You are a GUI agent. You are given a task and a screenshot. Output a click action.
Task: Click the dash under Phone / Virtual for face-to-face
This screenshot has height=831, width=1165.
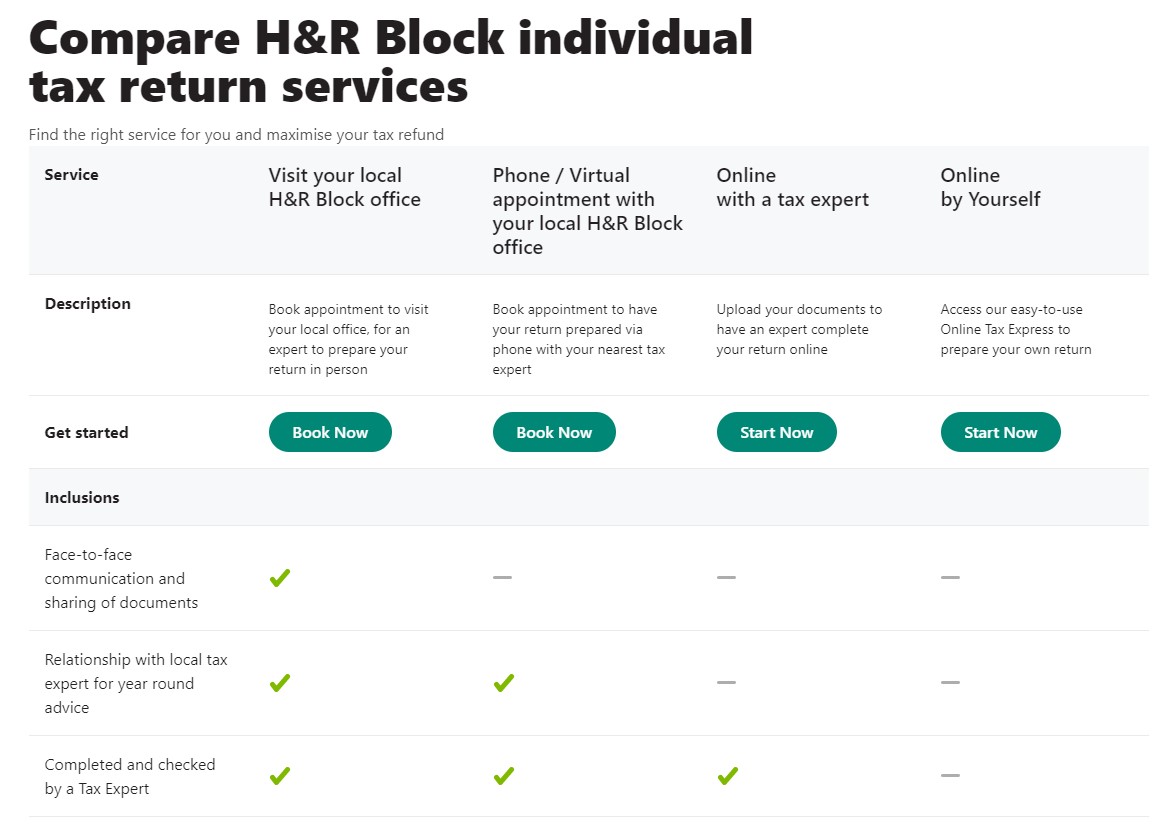(503, 577)
